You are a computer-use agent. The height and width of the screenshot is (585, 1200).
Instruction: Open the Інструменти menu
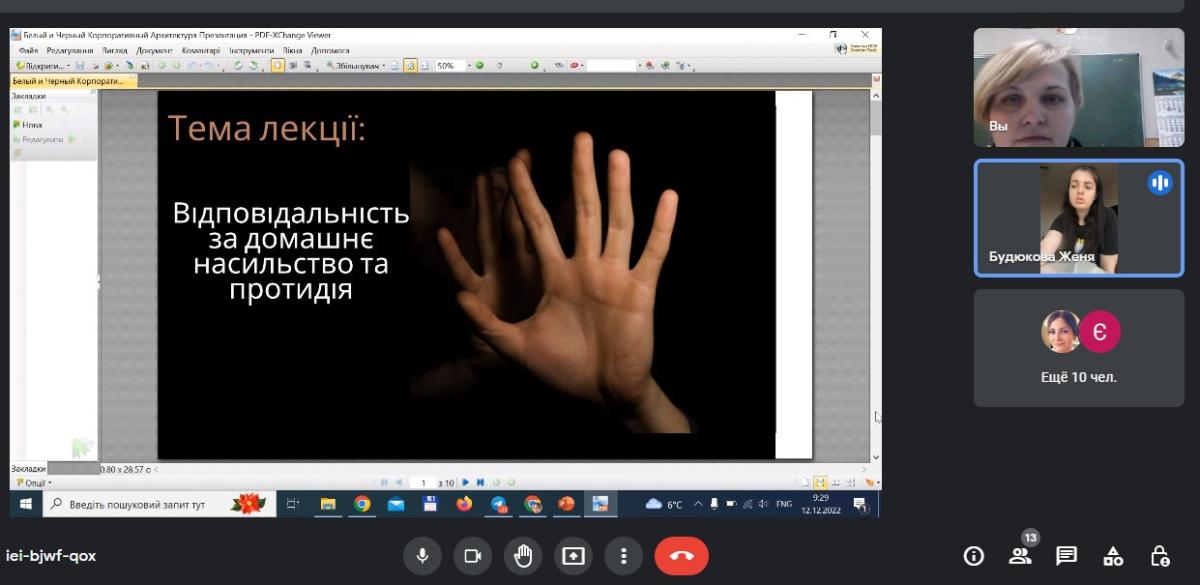click(x=251, y=50)
